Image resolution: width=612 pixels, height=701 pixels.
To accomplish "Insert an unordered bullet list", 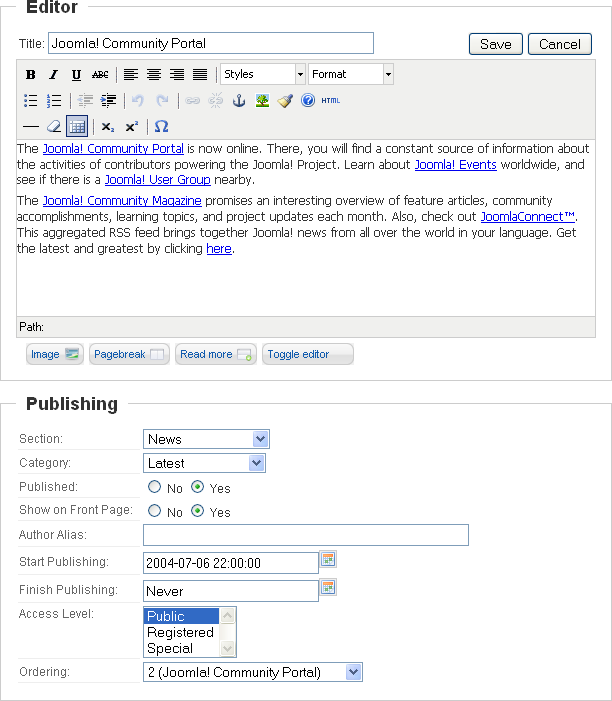I will click(x=30, y=101).
